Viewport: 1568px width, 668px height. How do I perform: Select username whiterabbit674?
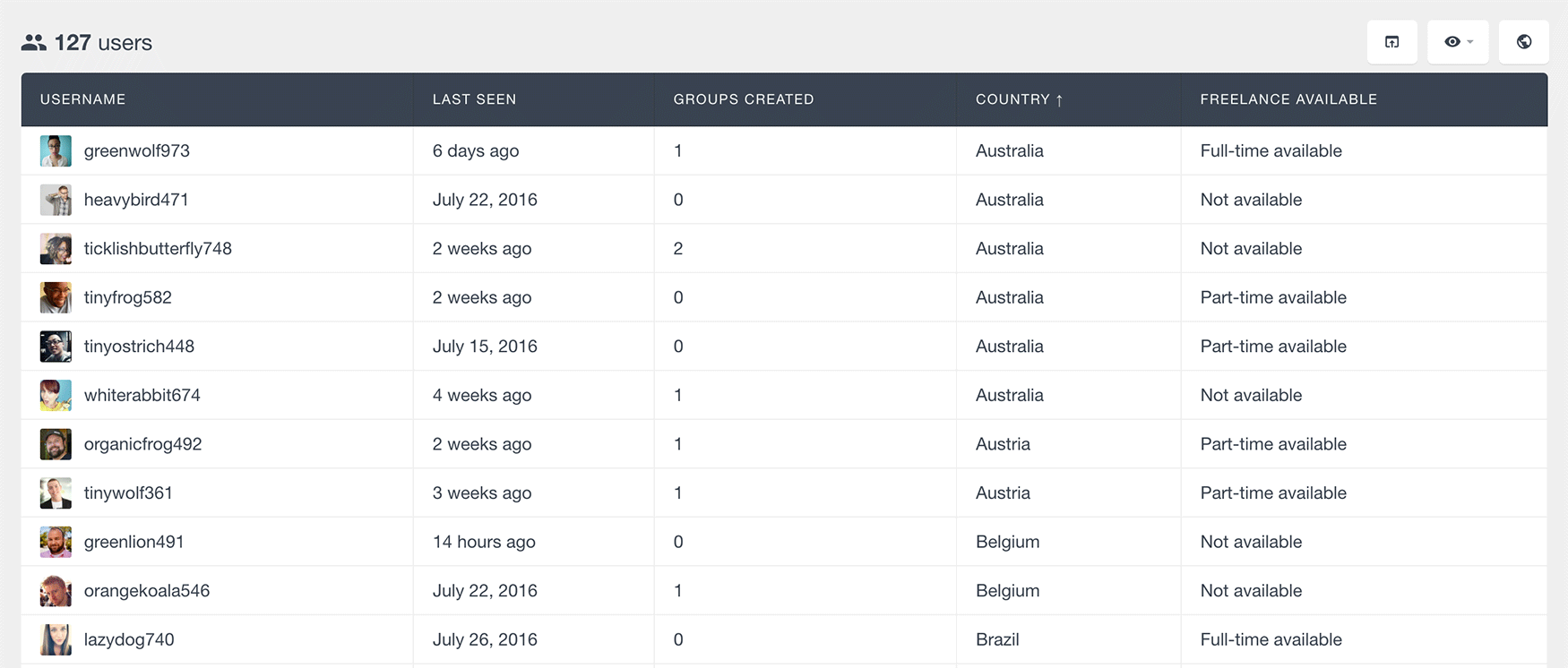tap(142, 395)
